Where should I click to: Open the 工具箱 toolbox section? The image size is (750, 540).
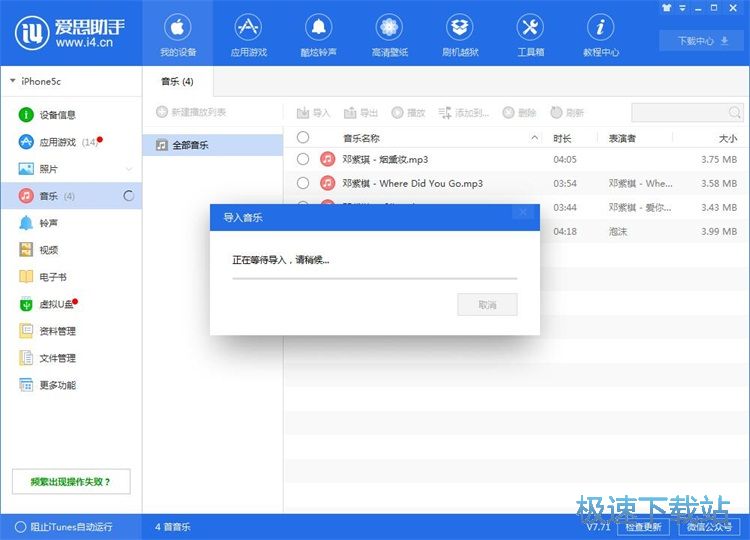click(x=530, y=34)
